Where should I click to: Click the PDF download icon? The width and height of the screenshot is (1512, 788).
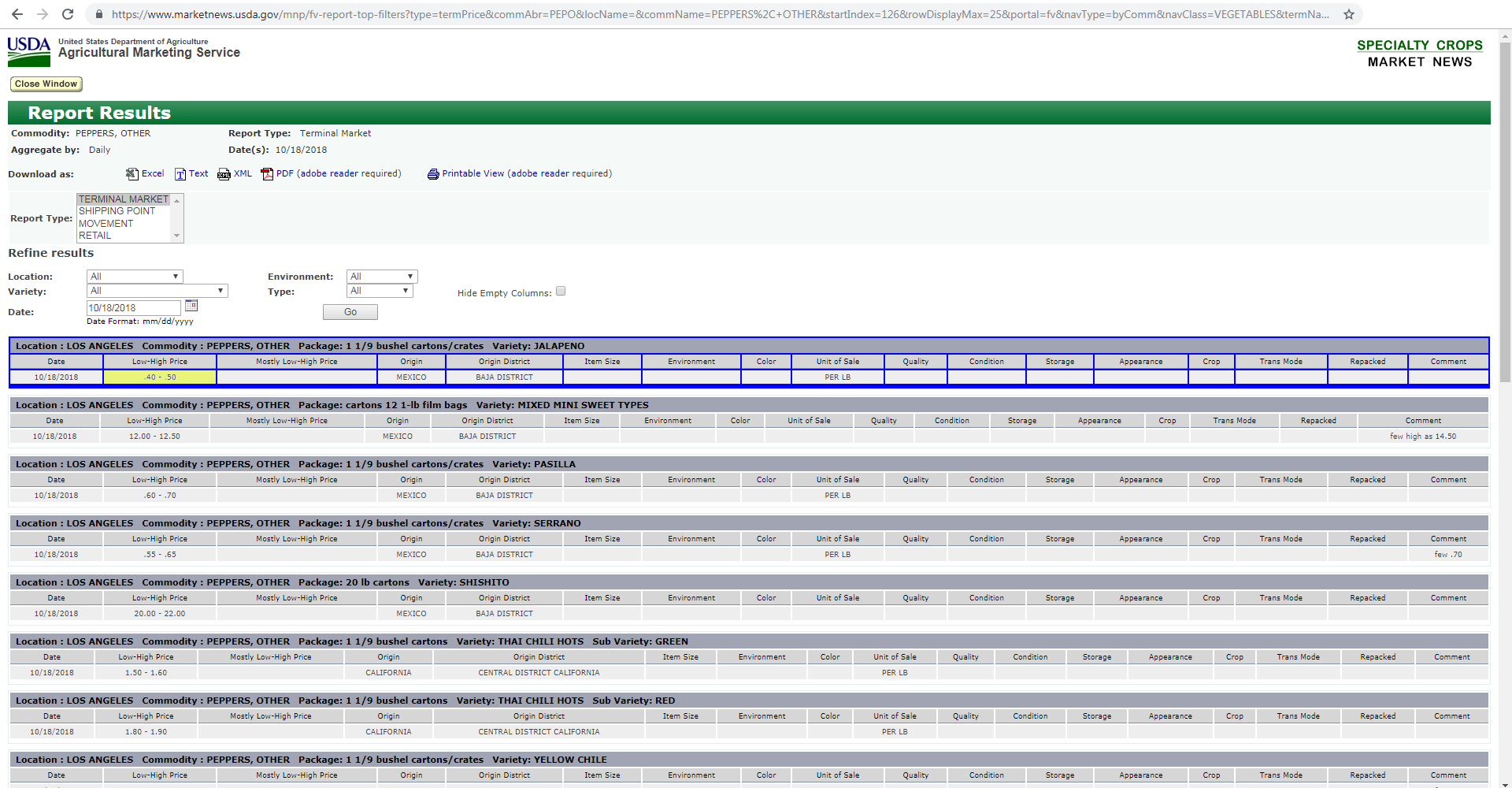[267, 174]
